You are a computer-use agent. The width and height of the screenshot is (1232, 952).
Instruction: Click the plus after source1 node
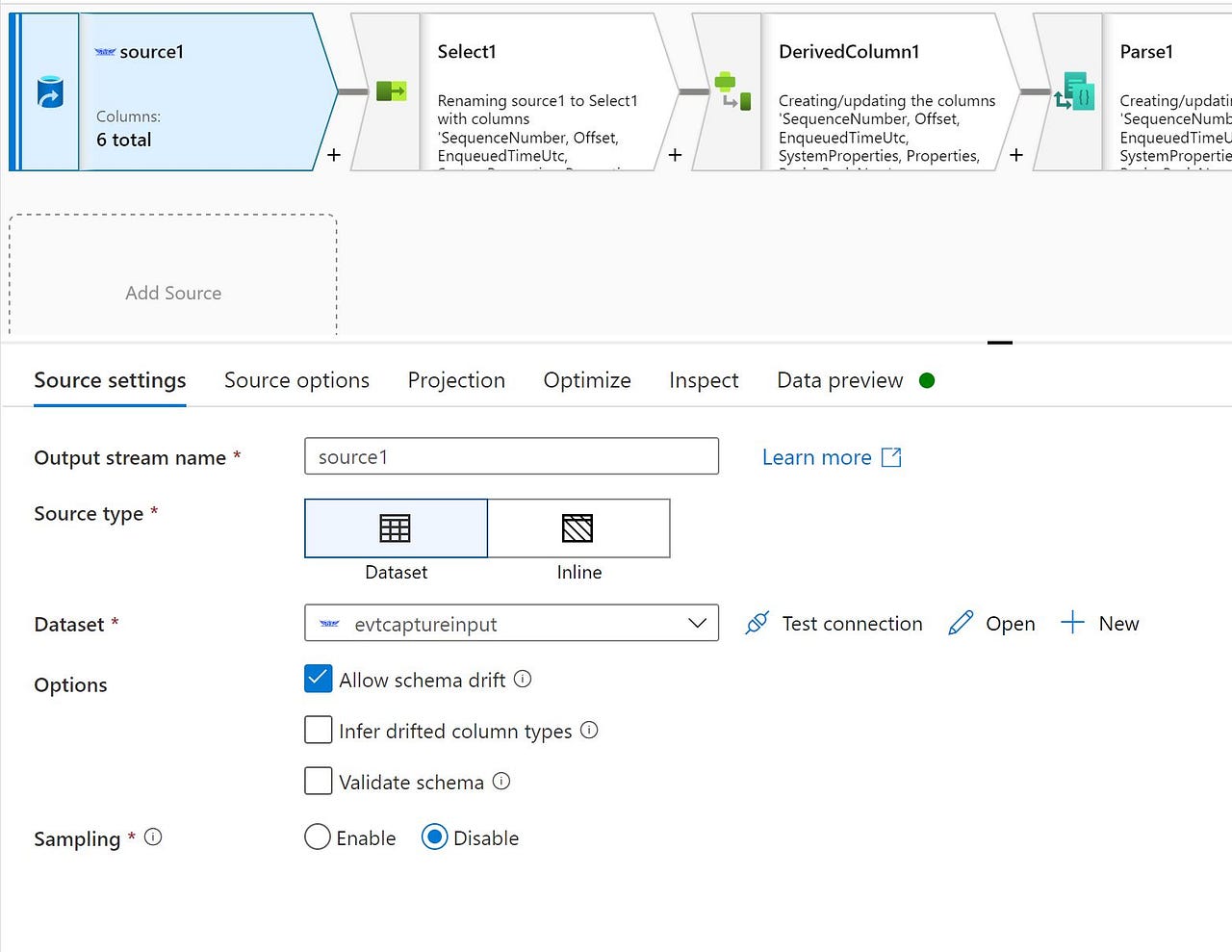(x=334, y=154)
